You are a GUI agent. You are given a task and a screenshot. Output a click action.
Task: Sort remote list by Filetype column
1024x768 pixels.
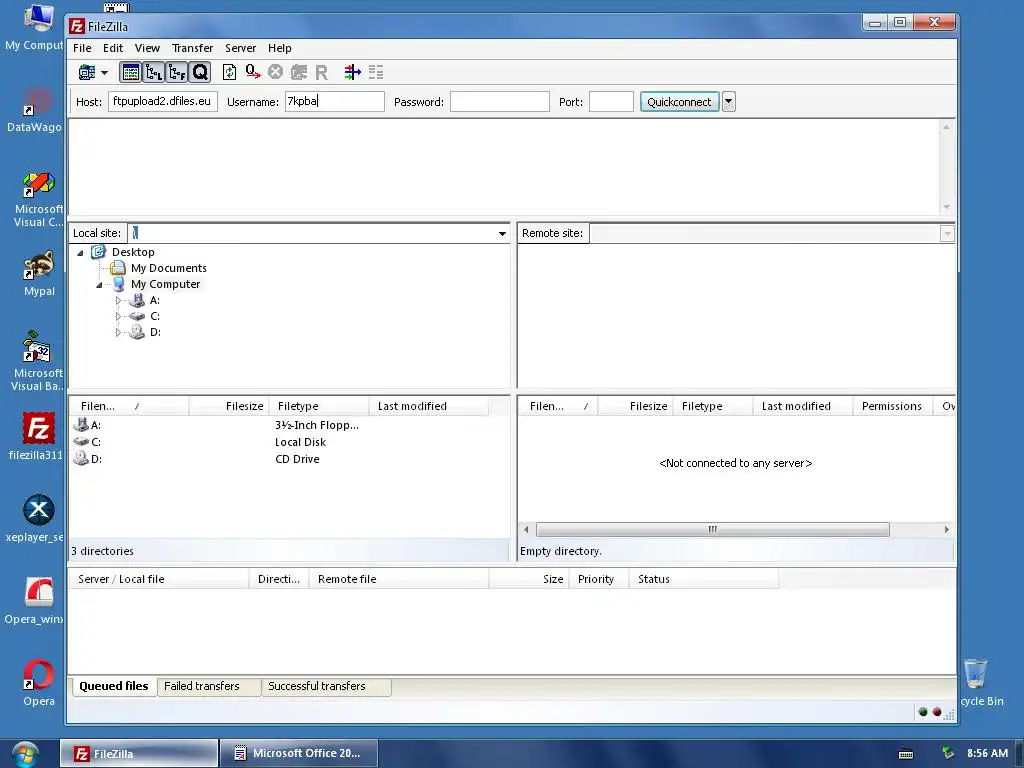[713, 406]
